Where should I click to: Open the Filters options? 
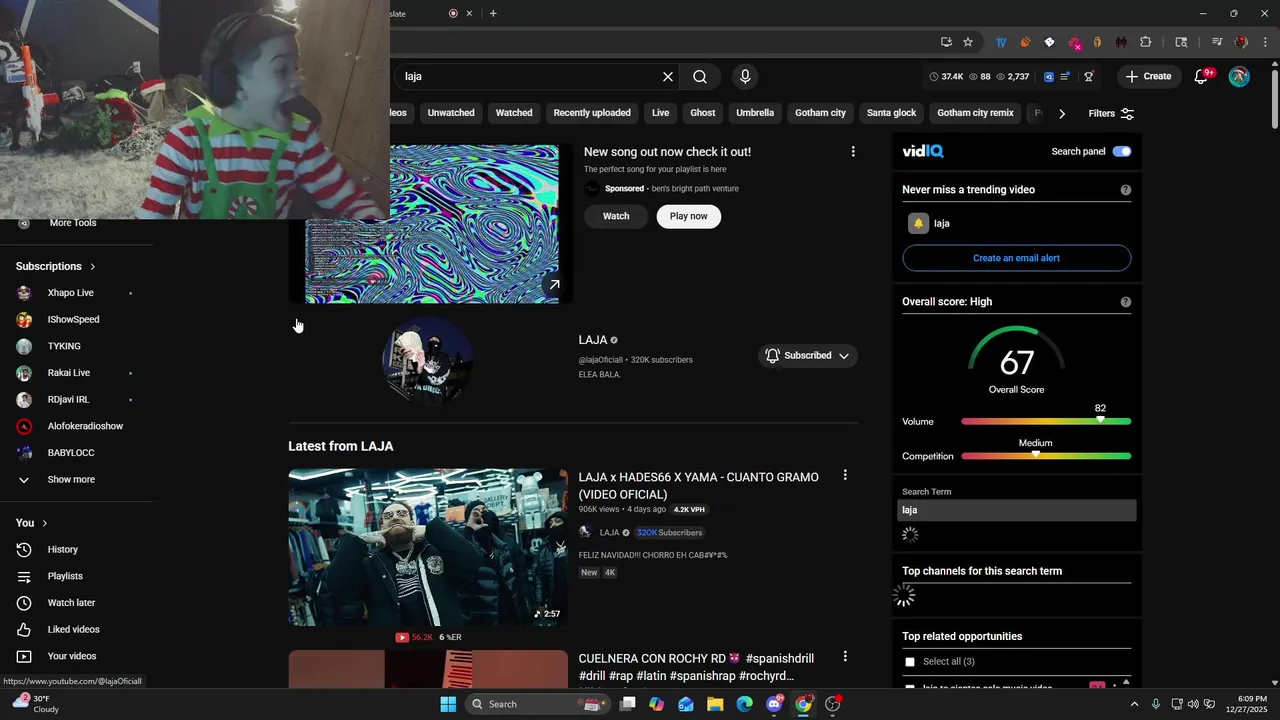(x=1111, y=113)
